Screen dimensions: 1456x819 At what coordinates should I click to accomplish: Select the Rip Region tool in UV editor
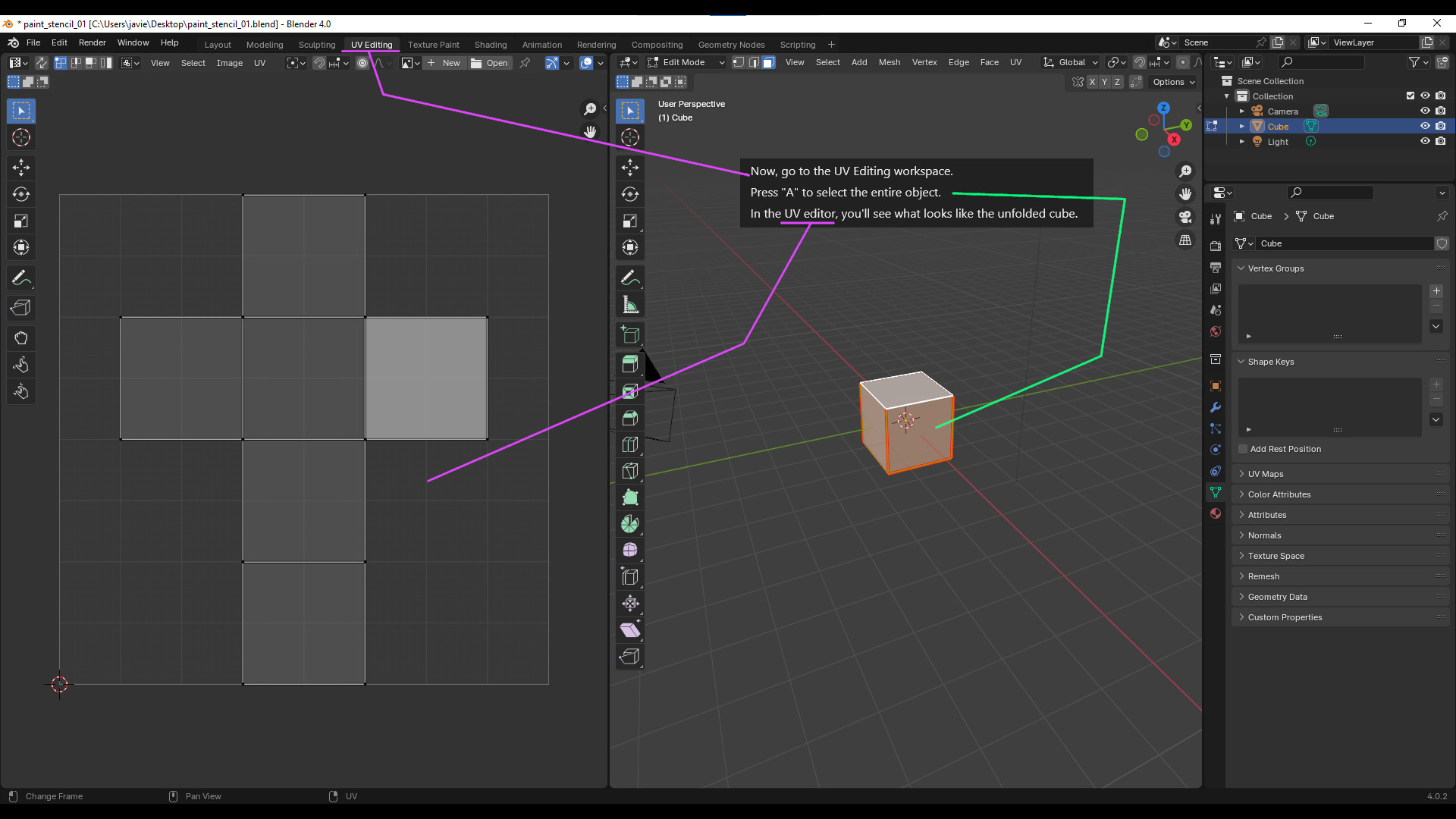[21, 308]
